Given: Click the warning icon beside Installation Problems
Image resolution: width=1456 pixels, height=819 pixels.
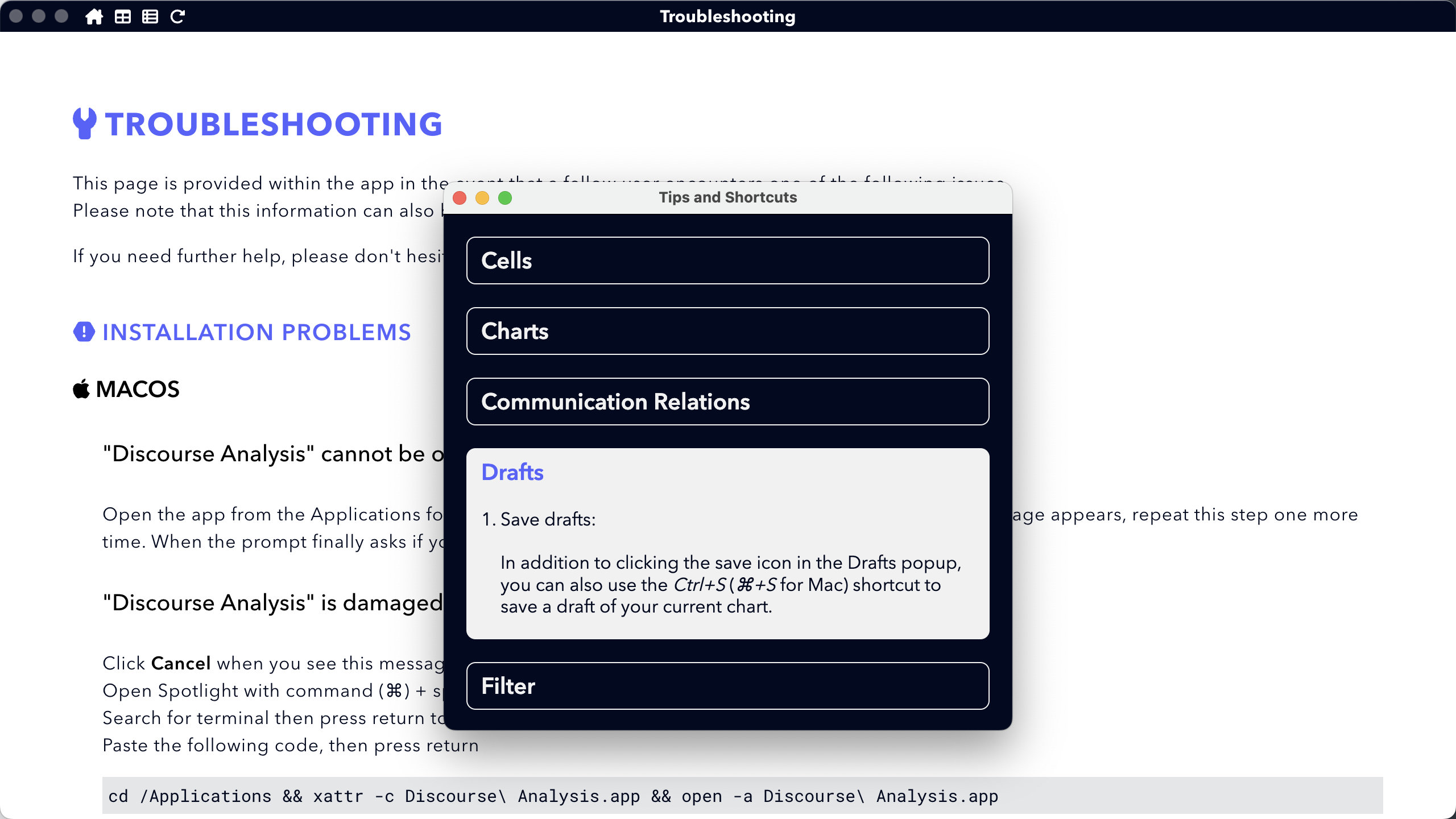Looking at the screenshot, I should coord(84,332).
